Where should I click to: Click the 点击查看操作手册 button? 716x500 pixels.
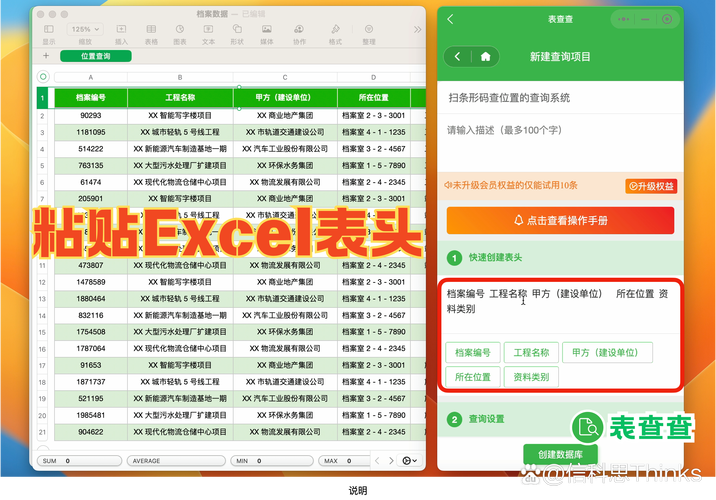[x=560, y=221]
